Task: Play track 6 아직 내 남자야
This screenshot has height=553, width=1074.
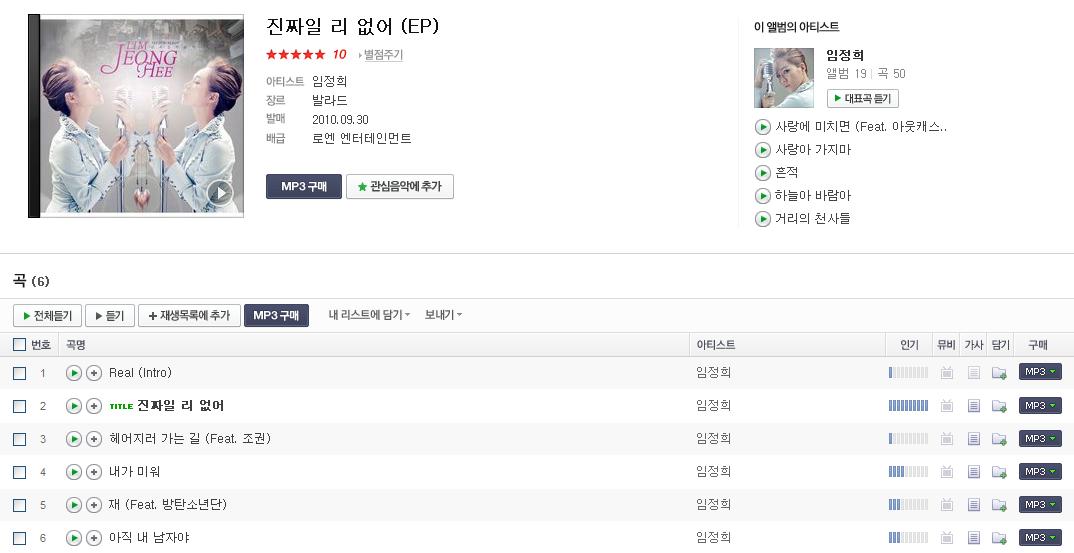Action: (x=73, y=538)
